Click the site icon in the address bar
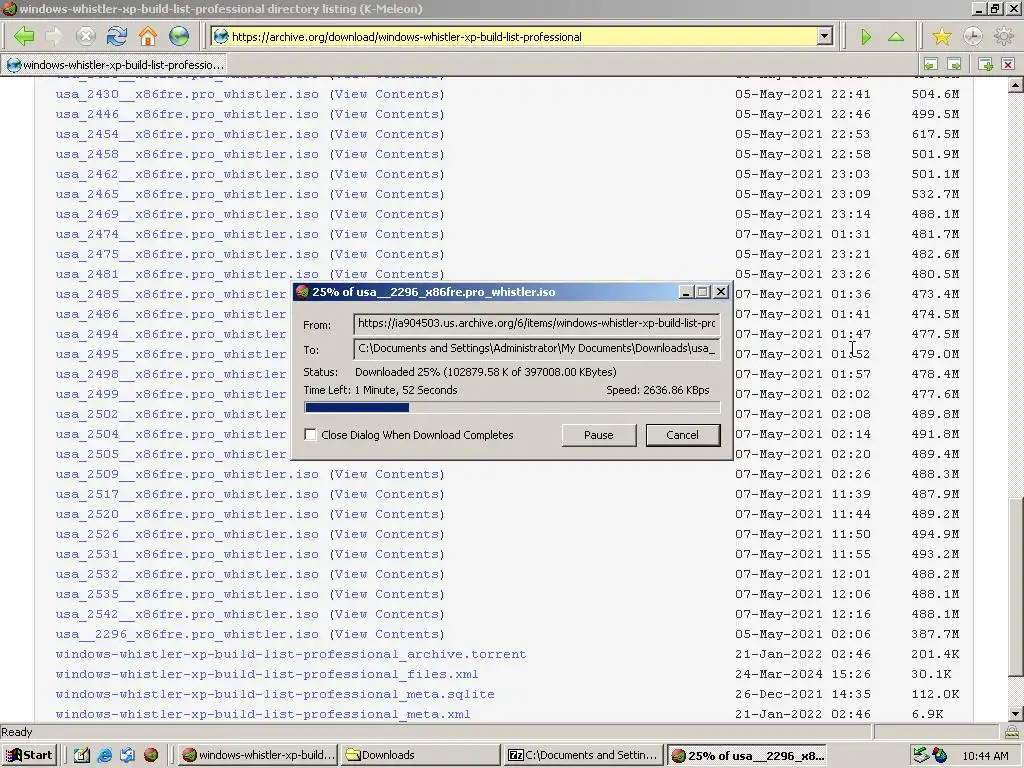Screen dimensions: 1024x768 221,37
